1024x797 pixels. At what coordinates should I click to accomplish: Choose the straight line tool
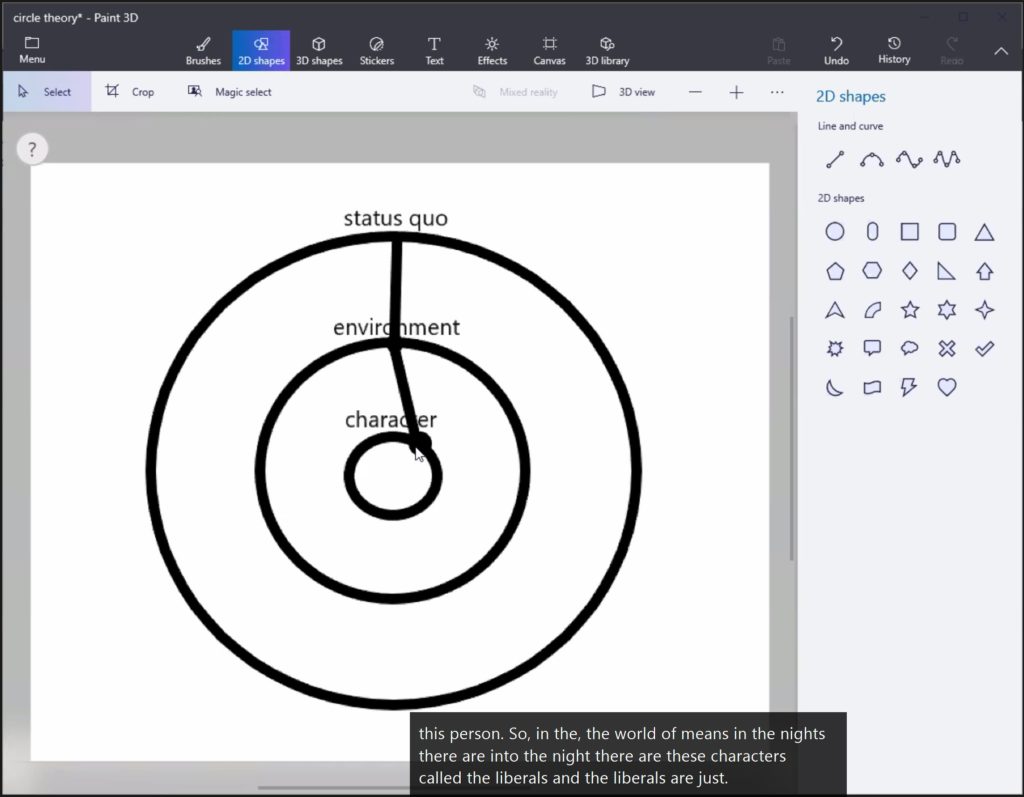[x=835, y=159]
